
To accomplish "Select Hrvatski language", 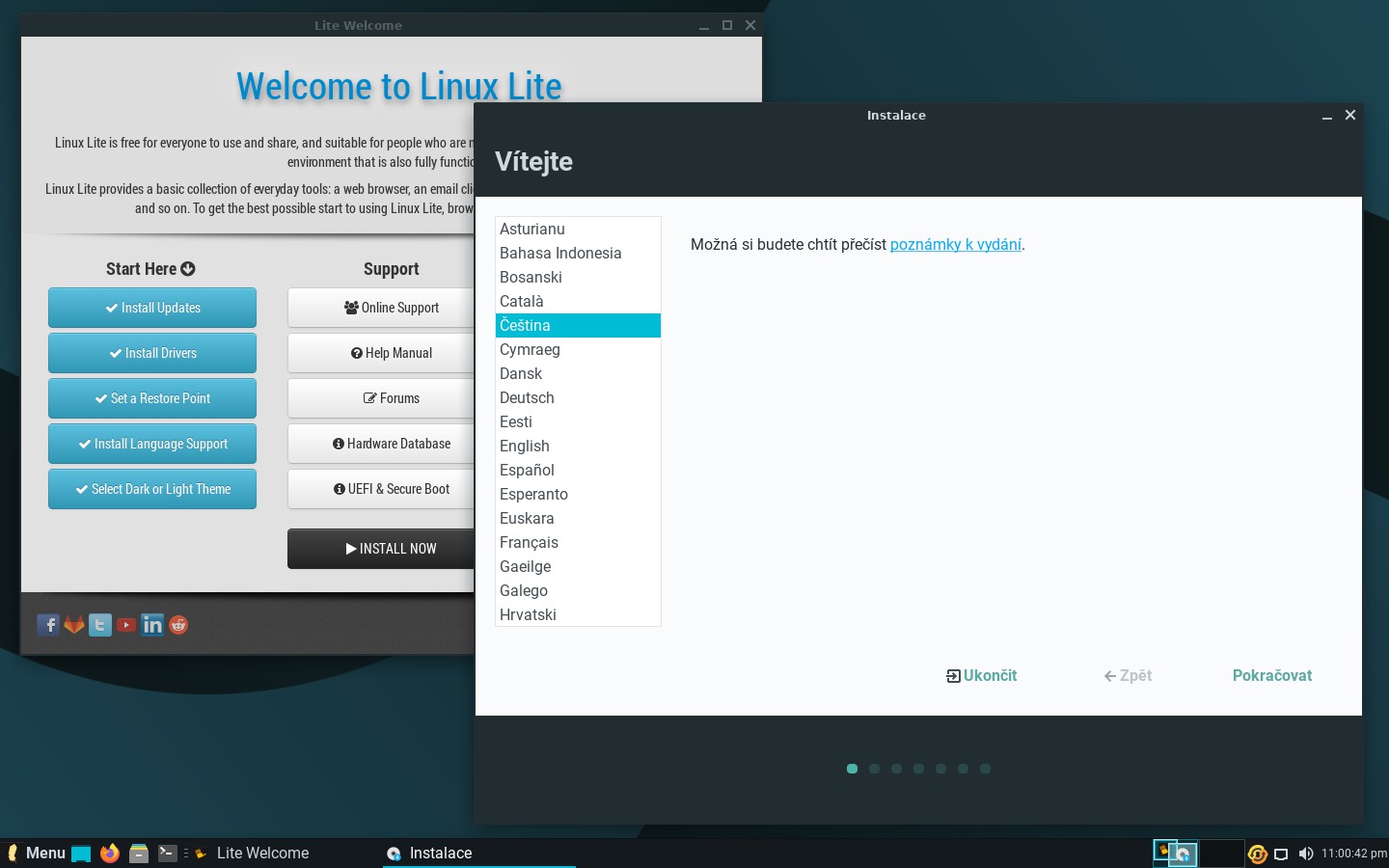I will click(578, 614).
